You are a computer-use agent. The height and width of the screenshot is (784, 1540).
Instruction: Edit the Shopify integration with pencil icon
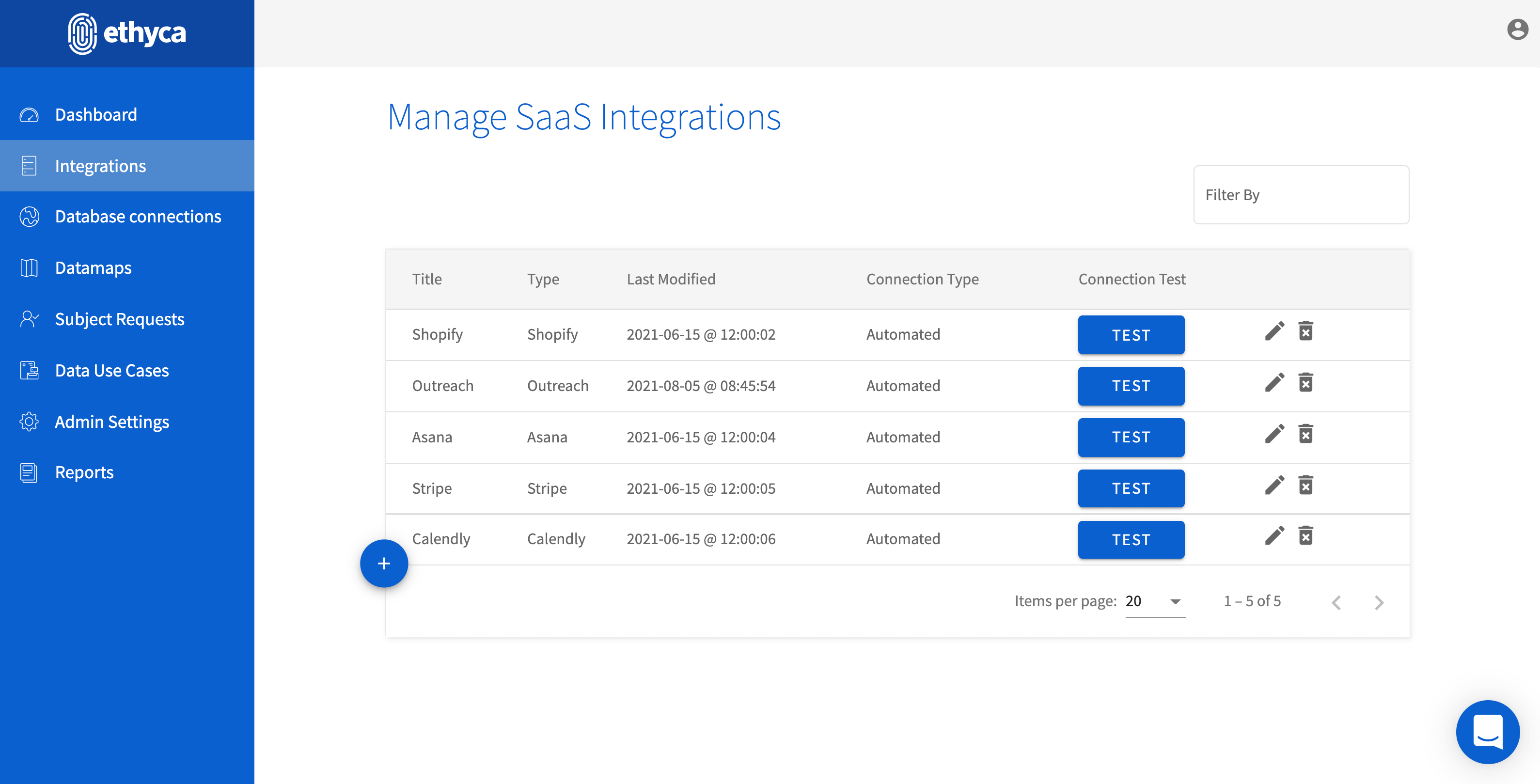tap(1274, 331)
